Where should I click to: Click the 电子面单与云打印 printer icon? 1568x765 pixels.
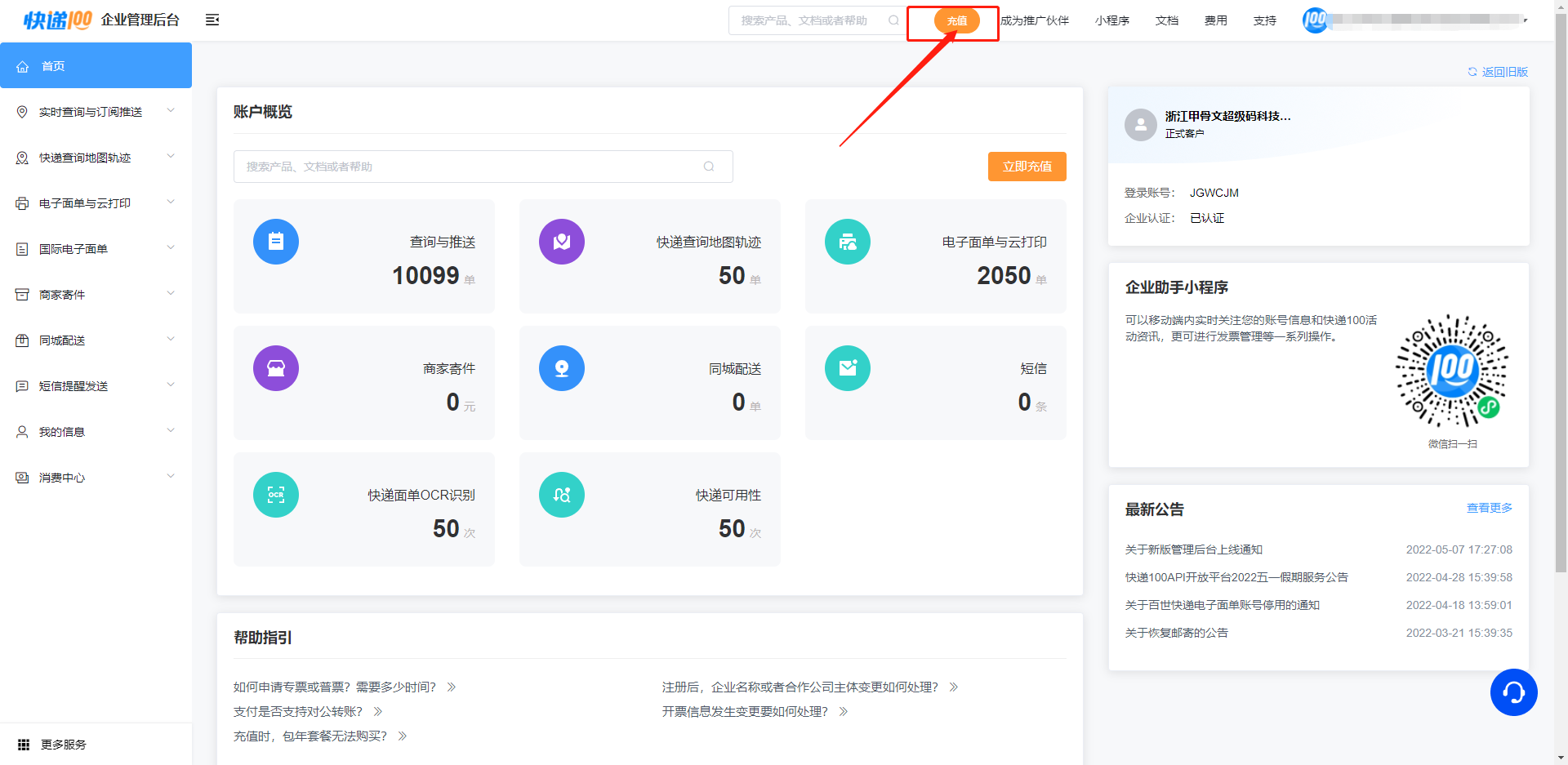tap(848, 242)
